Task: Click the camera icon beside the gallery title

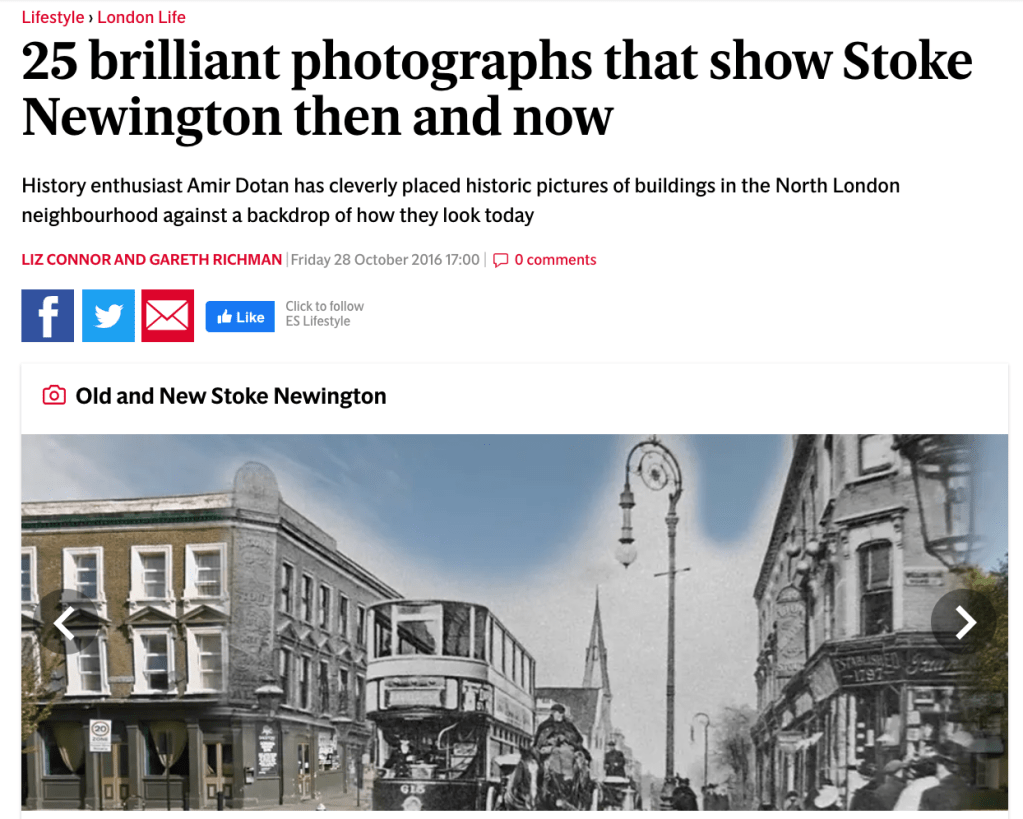Action: pos(54,395)
